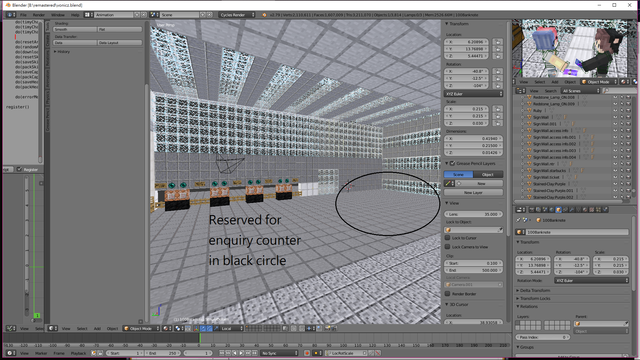Open the Object Data properties tab
Image resolution: width=640 pixels, height=360 pixels.
pyautogui.click(x=578, y=210)
